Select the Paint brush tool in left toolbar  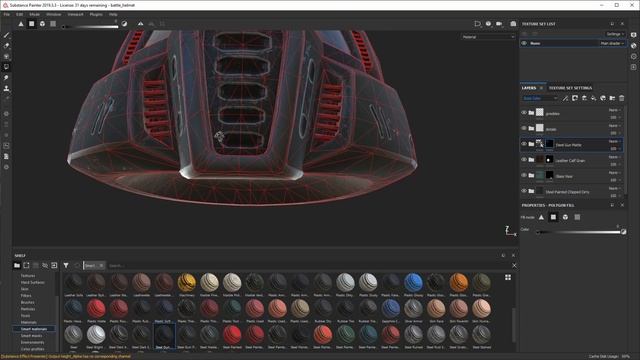coord(6,36)
